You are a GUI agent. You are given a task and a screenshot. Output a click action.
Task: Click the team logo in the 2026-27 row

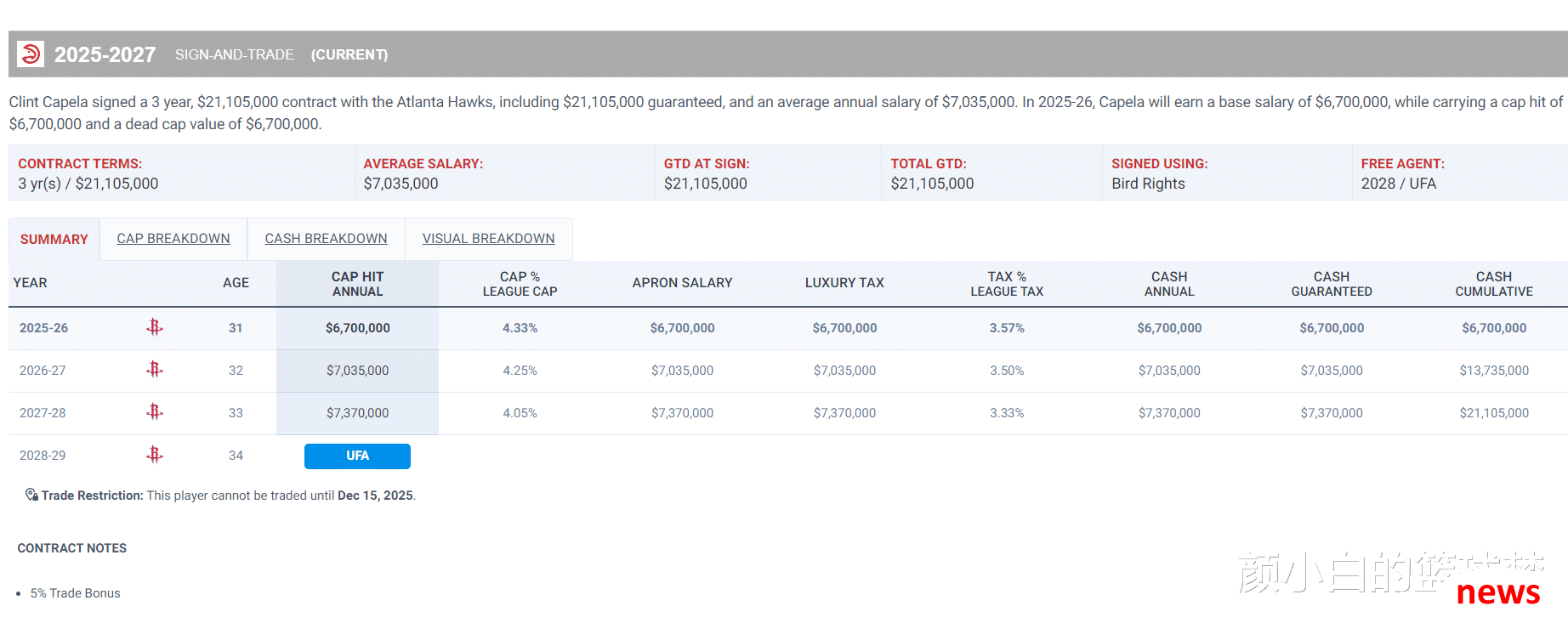[x=154, y=370]
